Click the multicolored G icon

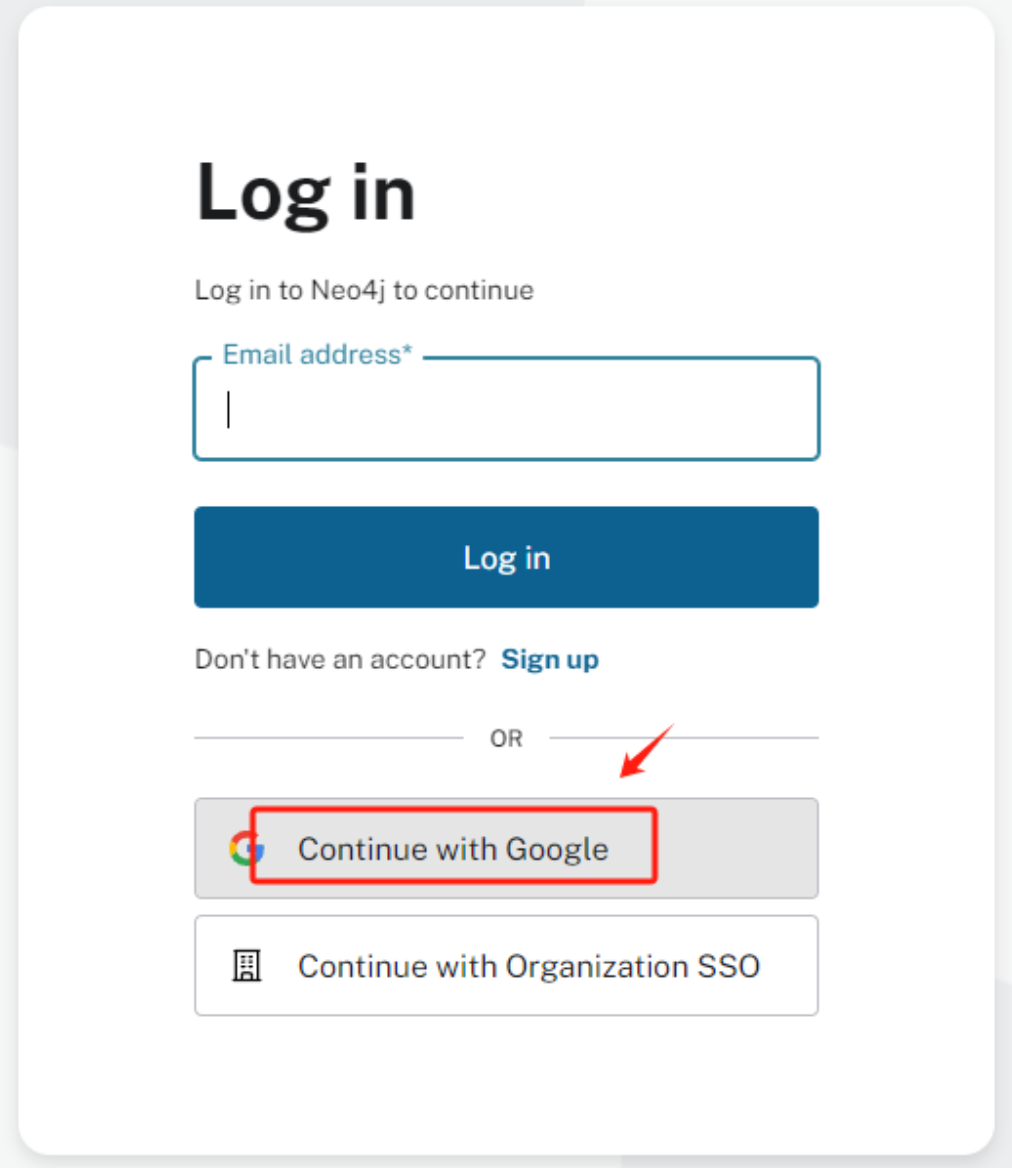245,849
